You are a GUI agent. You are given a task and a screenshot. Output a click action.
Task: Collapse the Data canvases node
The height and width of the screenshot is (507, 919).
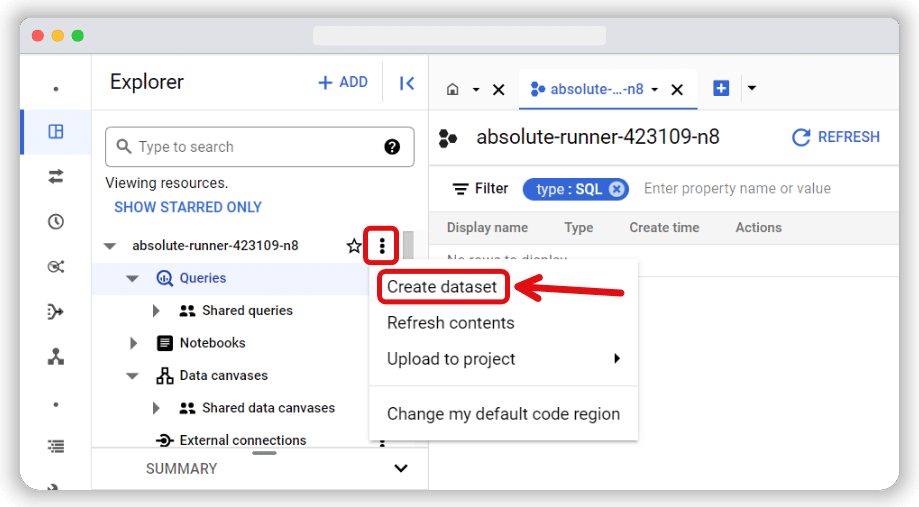pyautogui.click(x=132, y=376)
